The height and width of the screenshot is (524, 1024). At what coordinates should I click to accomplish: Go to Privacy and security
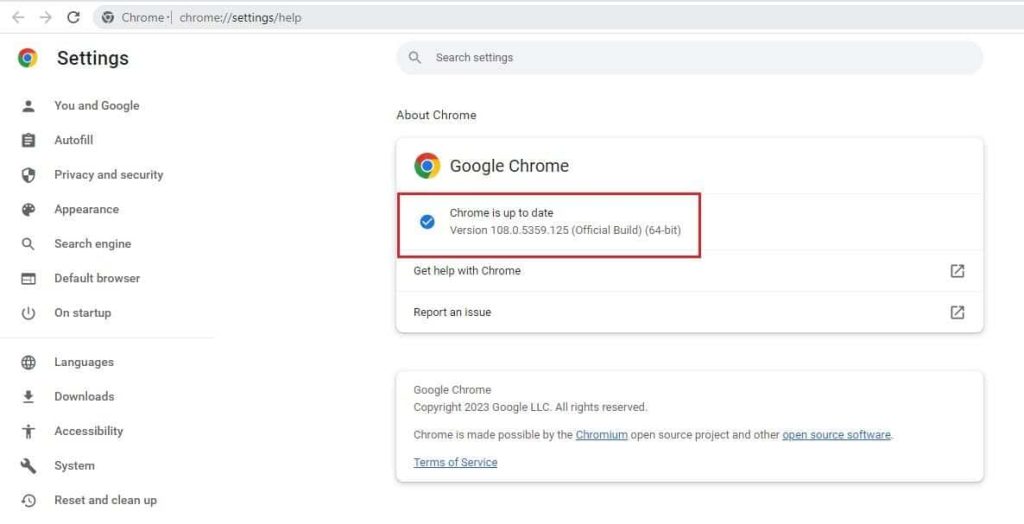point(108,174)
